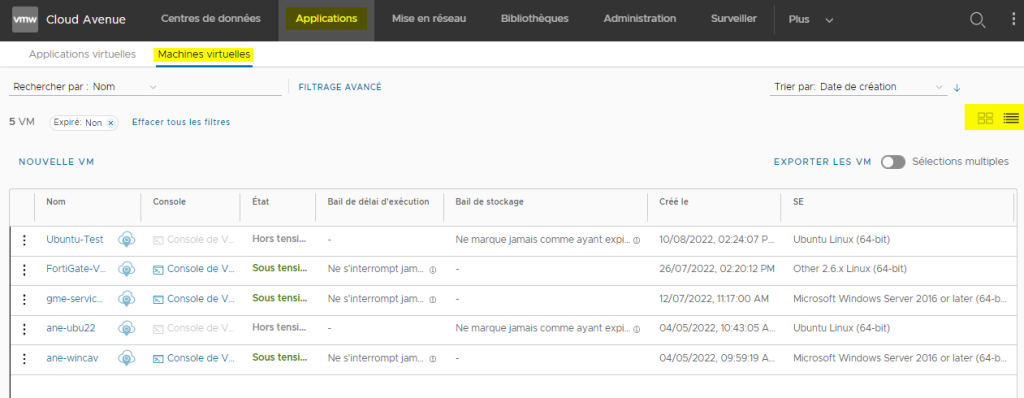This screenshot has height=398, width=1024.
Task: Click FILTRAGE AVANCÉ link
Action: pyautogui.click(x=340, y=87)
